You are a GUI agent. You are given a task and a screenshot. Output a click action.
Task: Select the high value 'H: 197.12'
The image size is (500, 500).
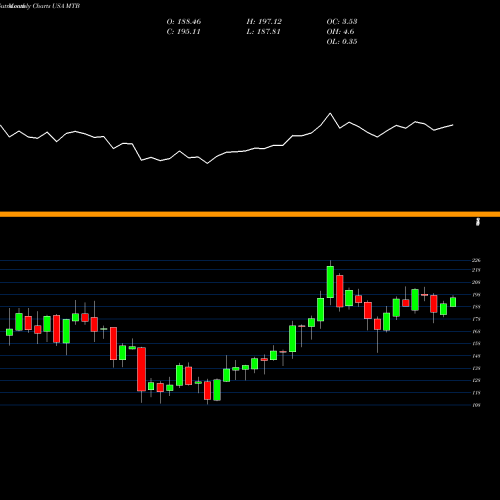(x=264, y=22)
